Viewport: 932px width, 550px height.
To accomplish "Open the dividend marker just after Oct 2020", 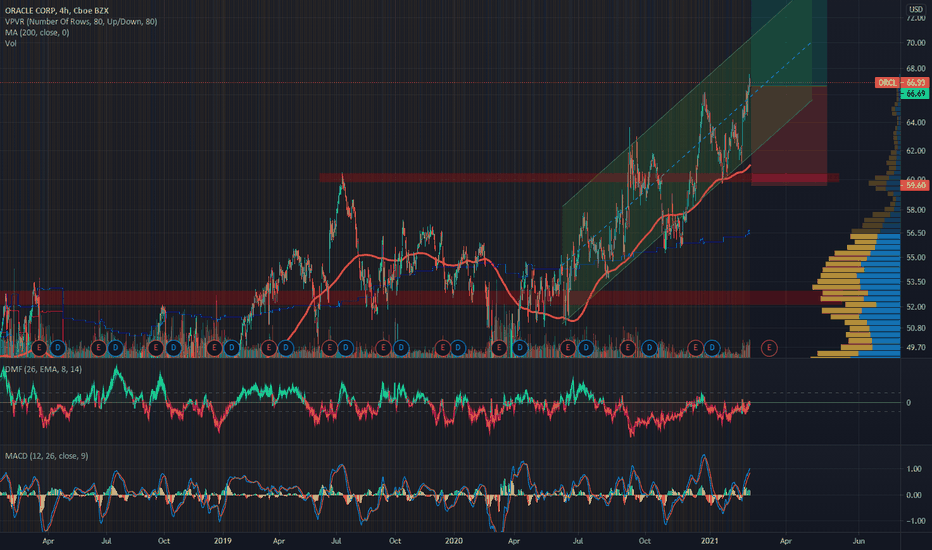I will click(x=649, y=348).
